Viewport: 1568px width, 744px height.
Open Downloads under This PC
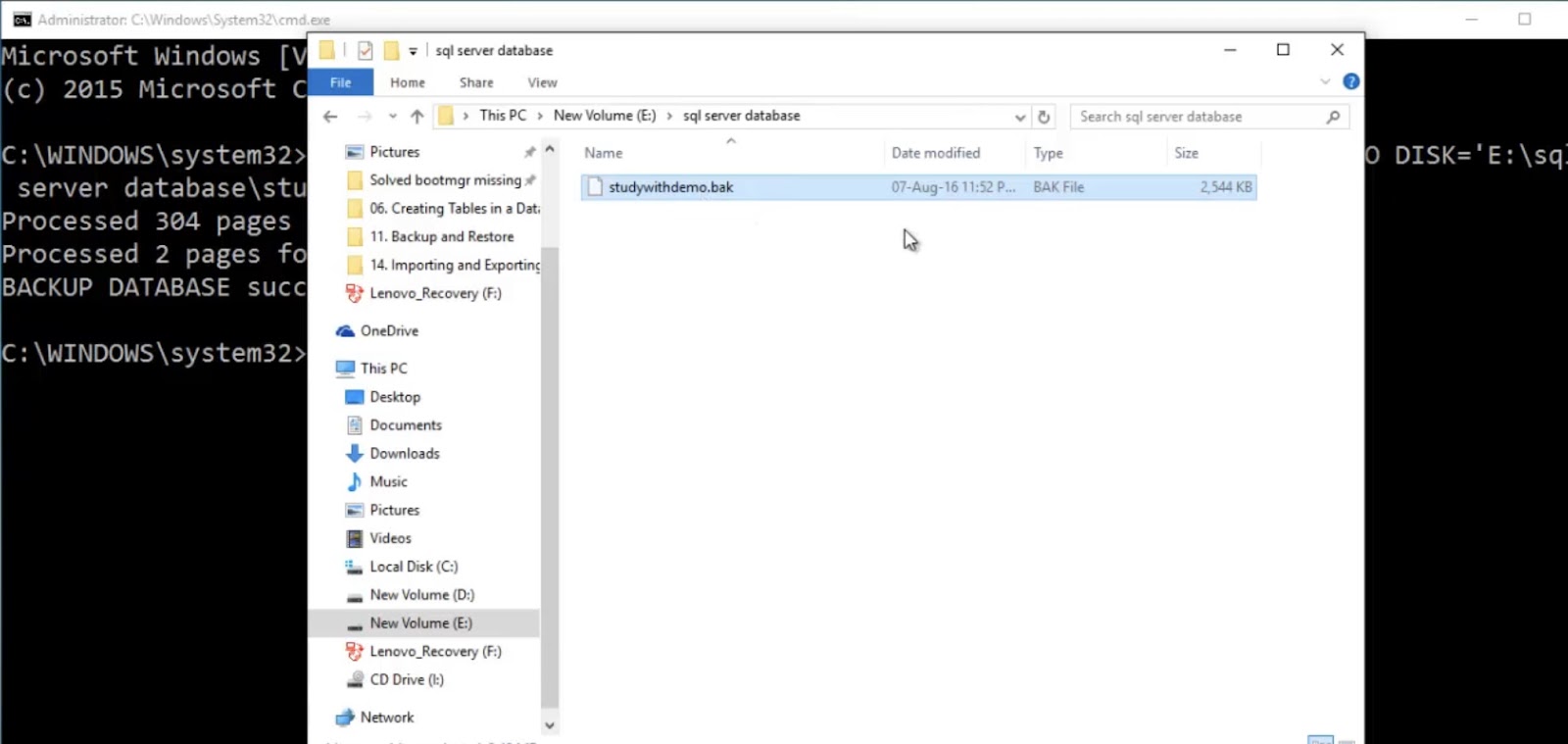coord(405,454)
